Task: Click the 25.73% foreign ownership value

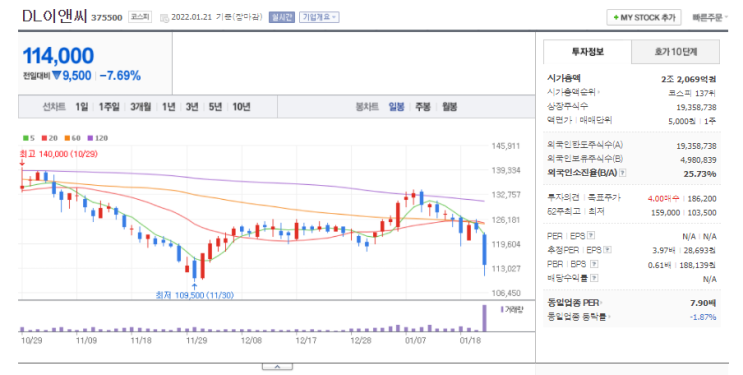Action: 700,174
